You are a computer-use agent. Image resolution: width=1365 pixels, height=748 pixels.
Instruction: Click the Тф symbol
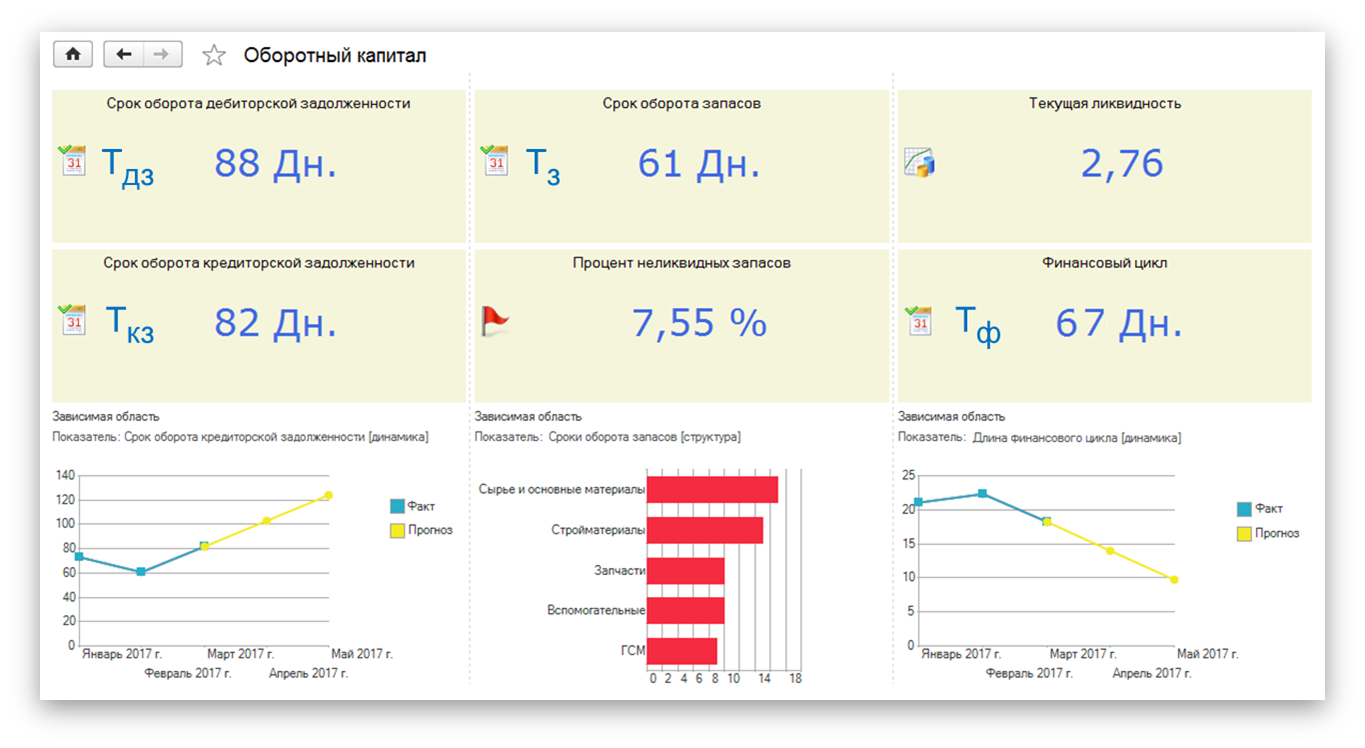(978, 325)
